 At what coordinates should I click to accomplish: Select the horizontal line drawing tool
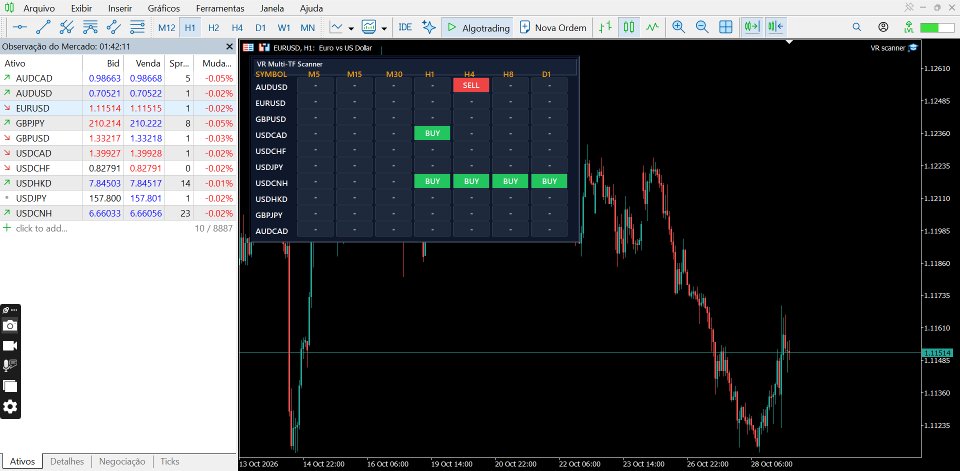[x=20, y=27]
